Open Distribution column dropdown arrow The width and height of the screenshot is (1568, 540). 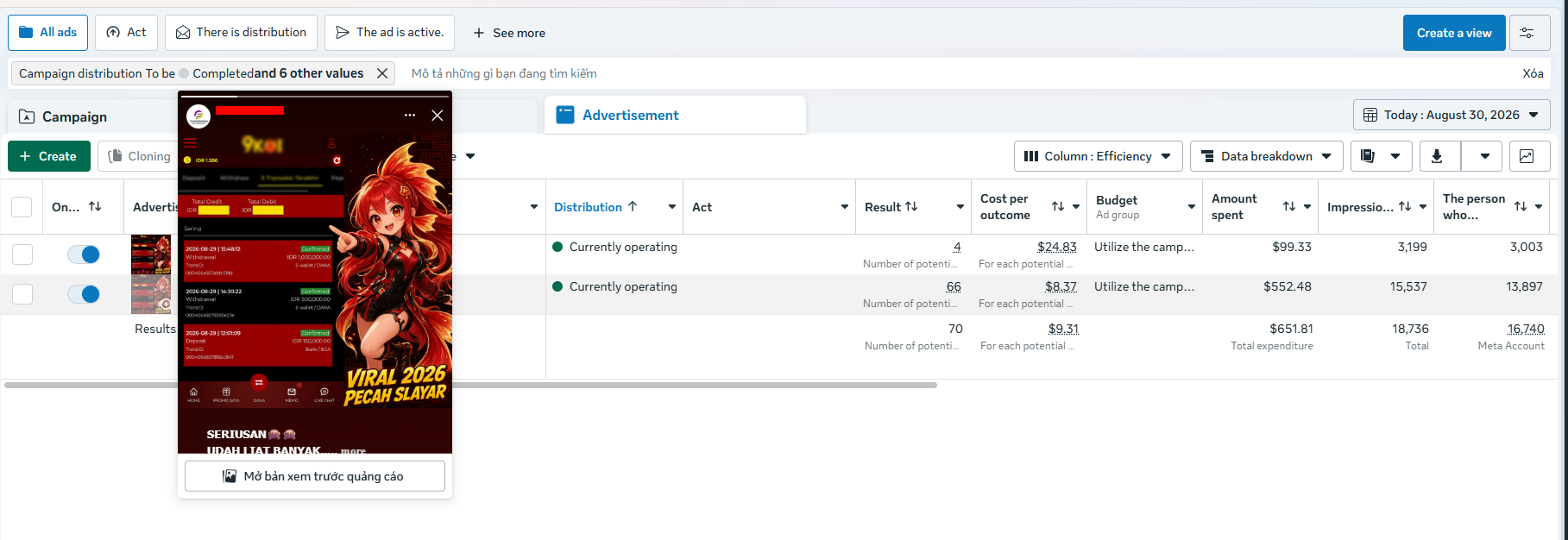pos(672,207)
